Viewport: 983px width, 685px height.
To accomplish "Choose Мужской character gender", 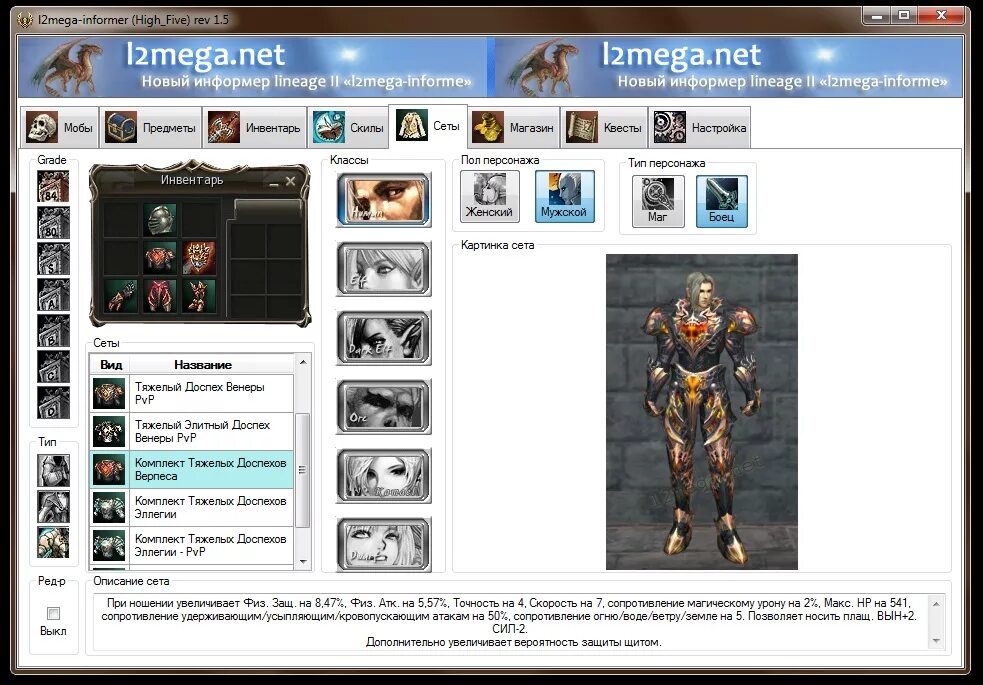I will click(564, 196).
